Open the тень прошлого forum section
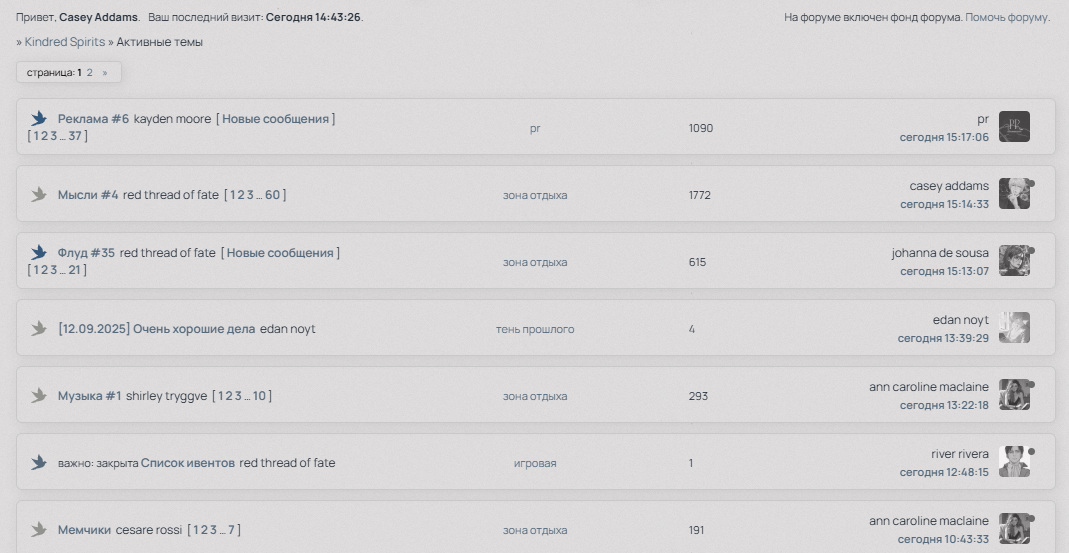 coord(535,329)
